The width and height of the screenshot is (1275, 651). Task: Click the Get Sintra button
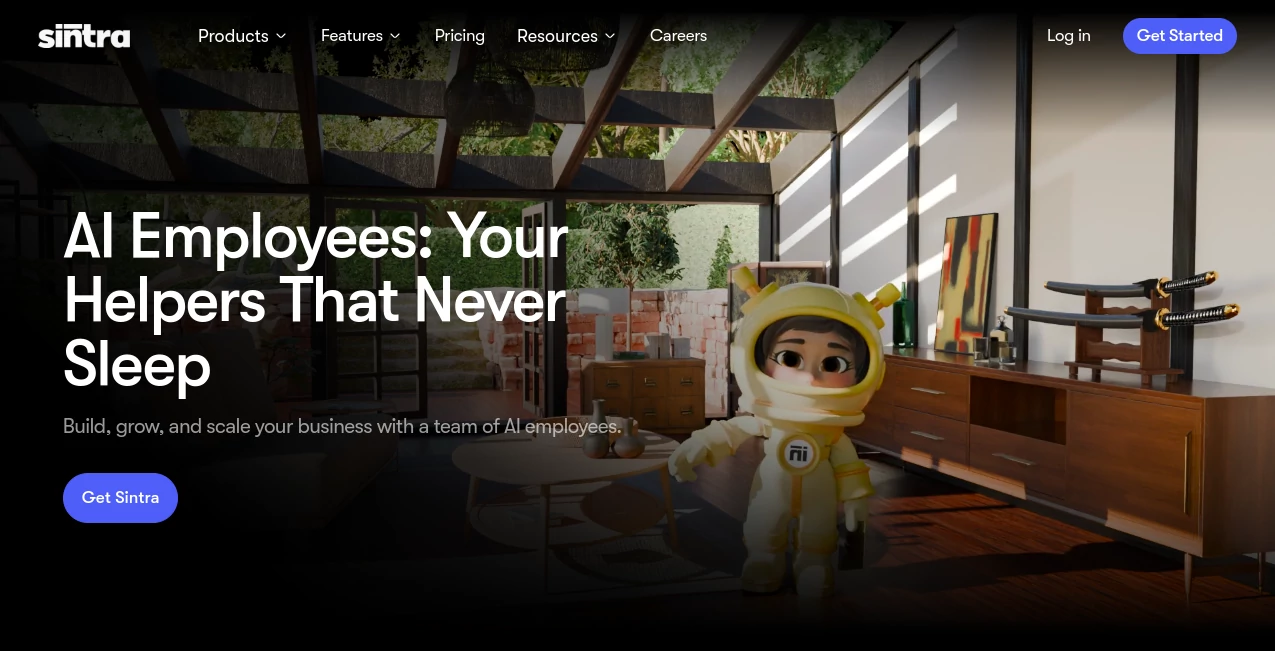[120, 498]
